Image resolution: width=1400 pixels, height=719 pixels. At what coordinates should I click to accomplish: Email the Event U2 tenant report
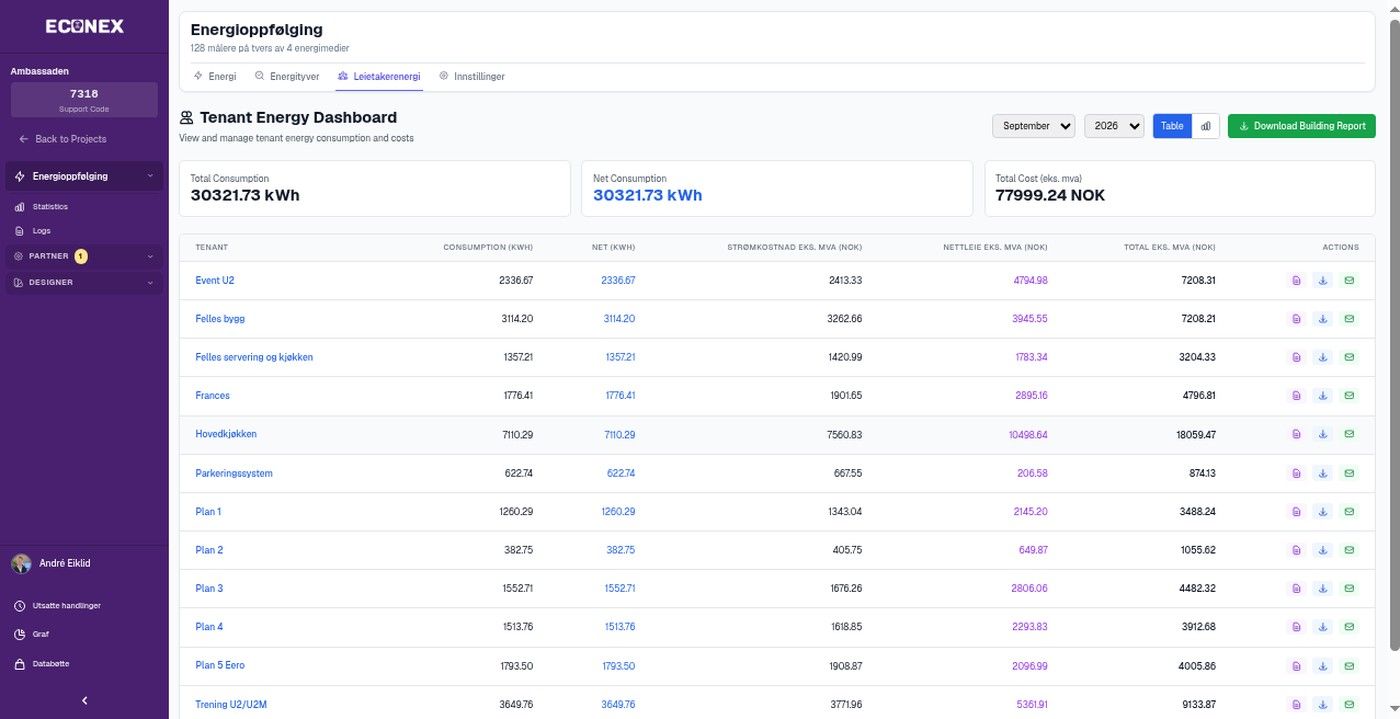(1349, 281)
